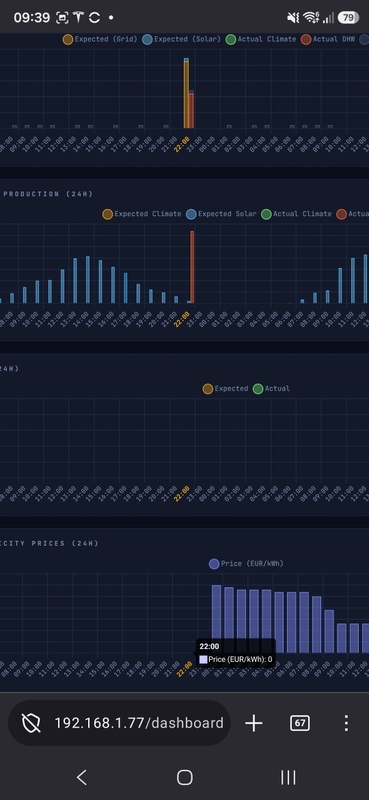Open the browser three-dot menu
Viewport: 369px width, 800px height.
click(x=346, y=723)
